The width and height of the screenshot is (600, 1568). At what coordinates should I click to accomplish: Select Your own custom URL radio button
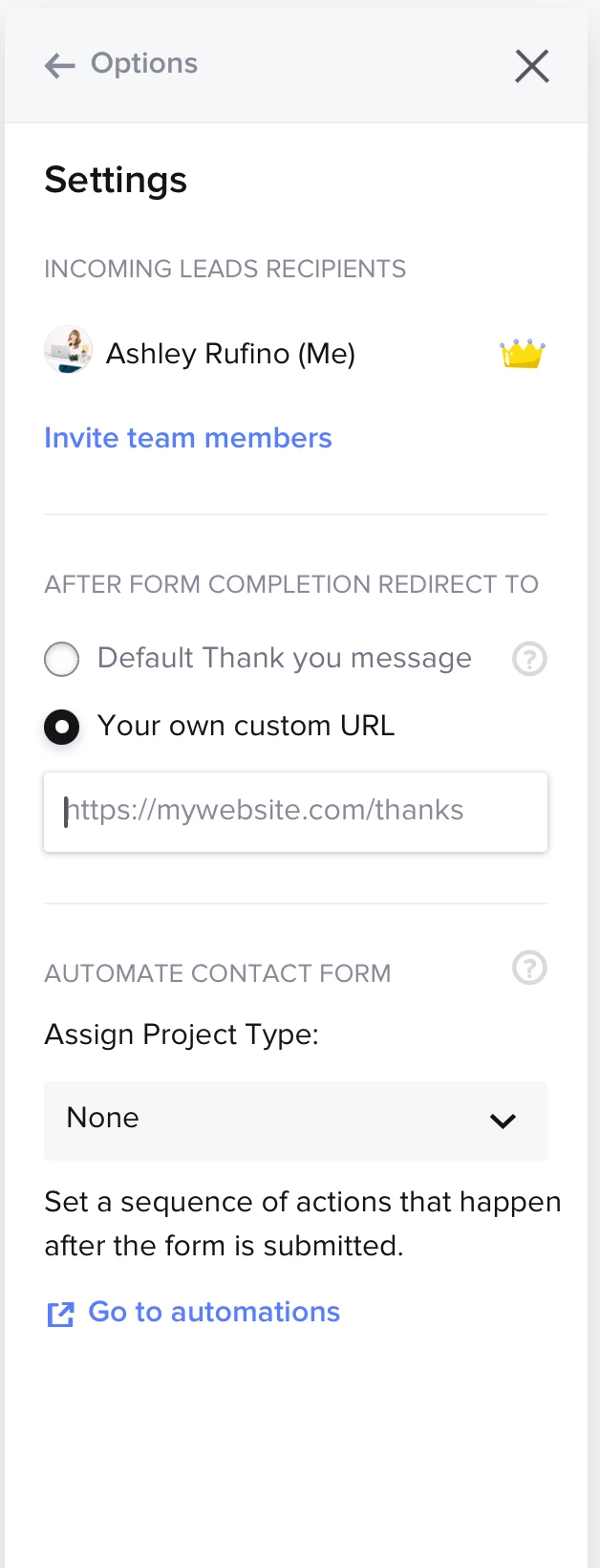pyautogui.click(x=62, y=727)
